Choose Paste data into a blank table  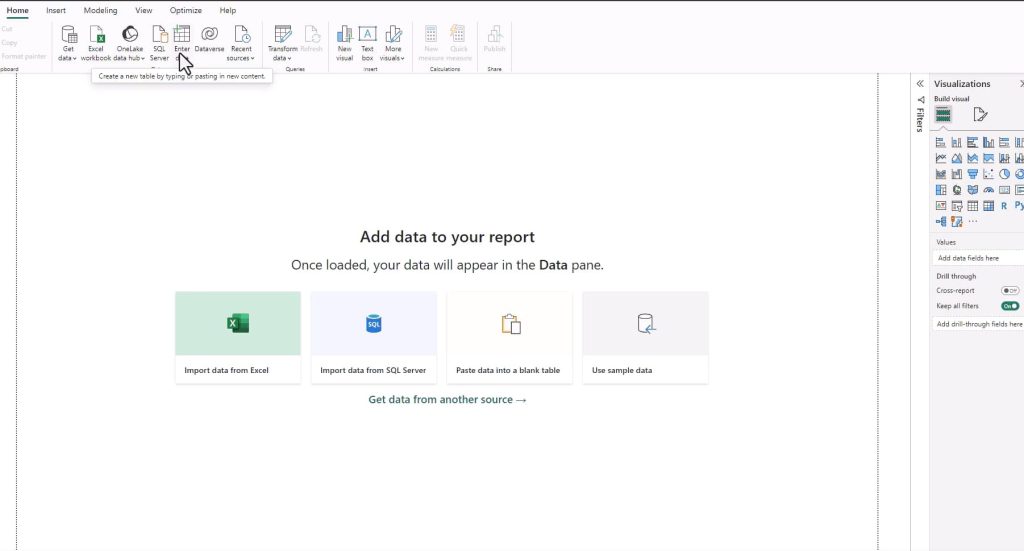coord(509,338)
